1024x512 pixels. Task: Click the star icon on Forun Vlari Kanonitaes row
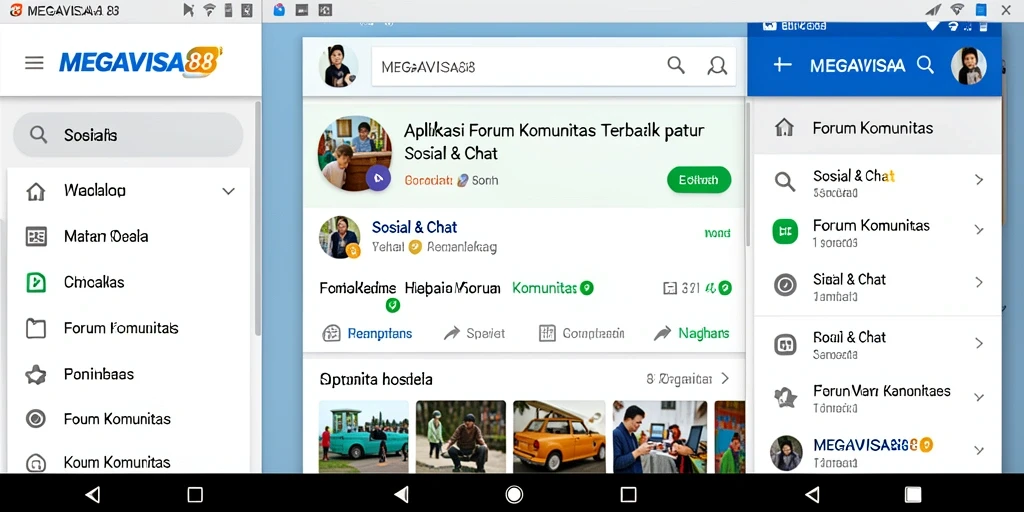pyautogui.click(x=785, y=397)
